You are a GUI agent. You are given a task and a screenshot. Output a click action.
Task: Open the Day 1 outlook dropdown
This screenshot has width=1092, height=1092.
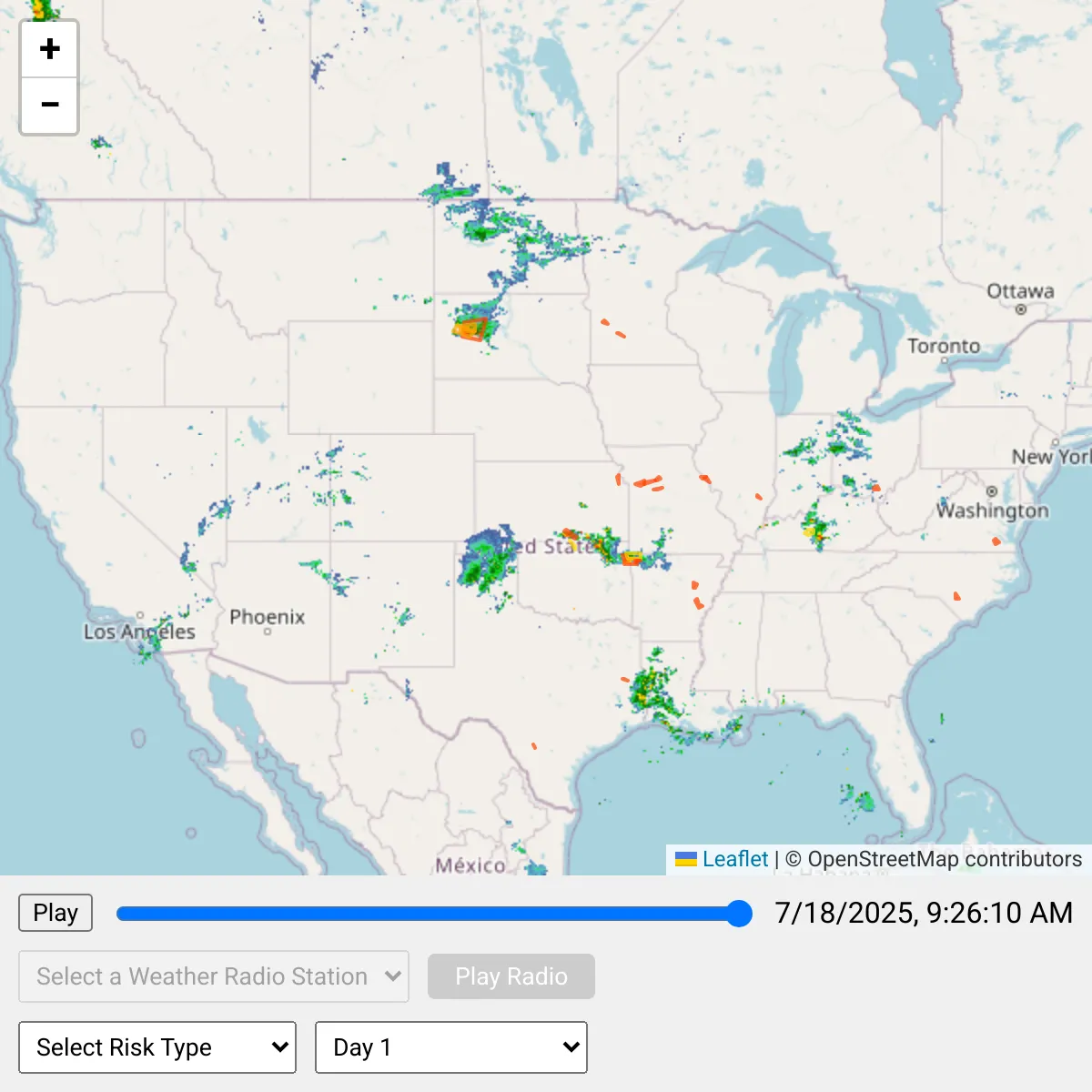click(x=450, y=1047)
